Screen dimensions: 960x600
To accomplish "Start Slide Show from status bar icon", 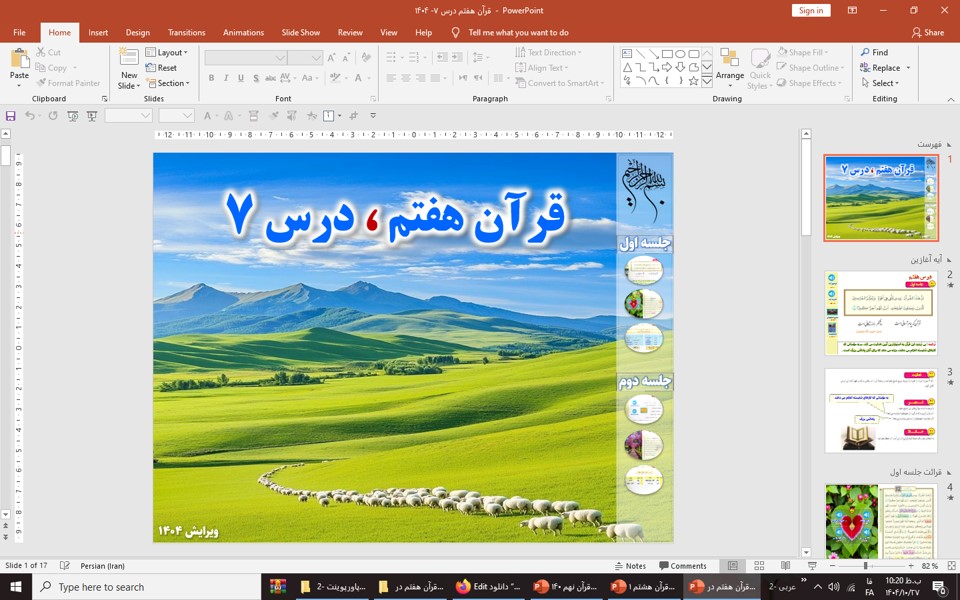I will click(811, 566).
